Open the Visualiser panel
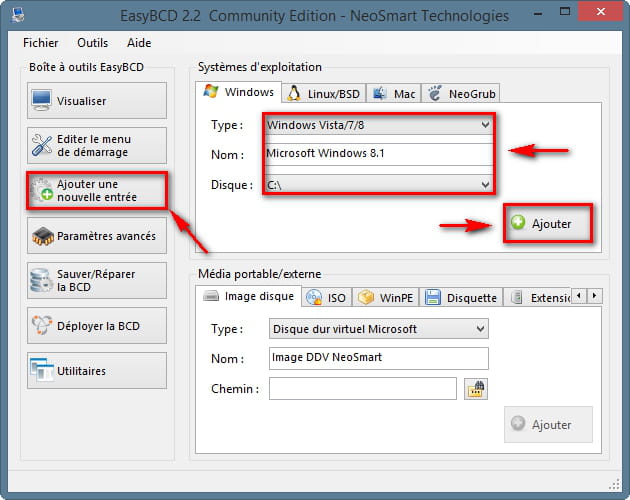This screenshot has width=630, height=500. pos(97,101)
